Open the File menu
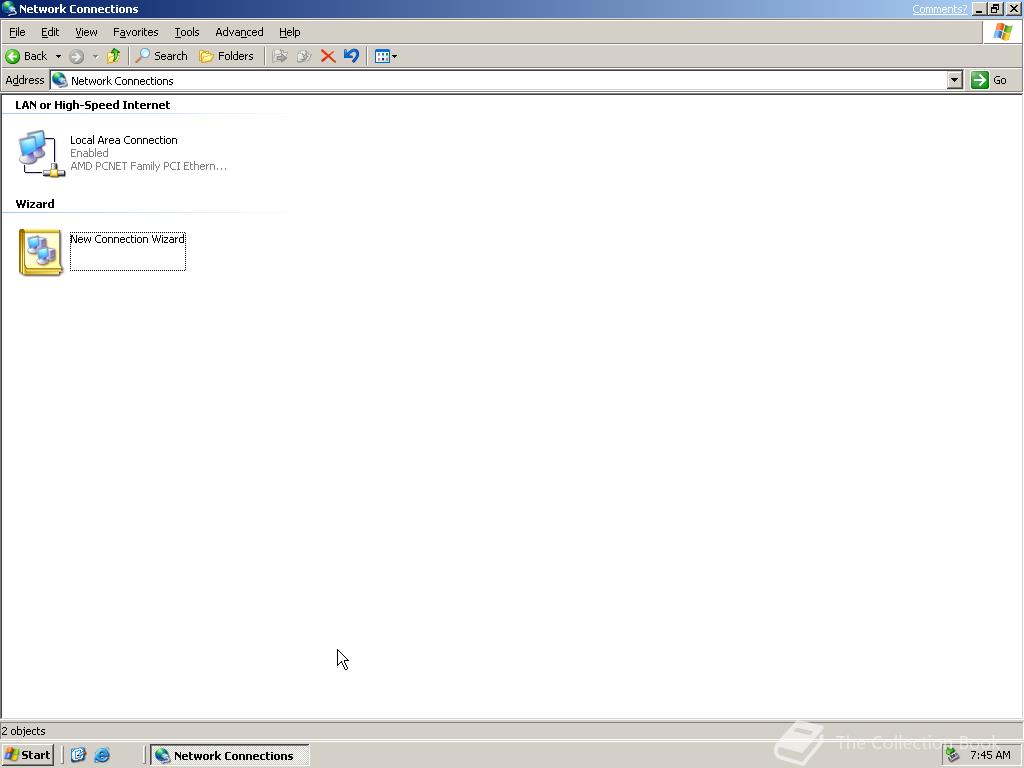This screenshot has height=768, width=1024. [x=17, y=32]
